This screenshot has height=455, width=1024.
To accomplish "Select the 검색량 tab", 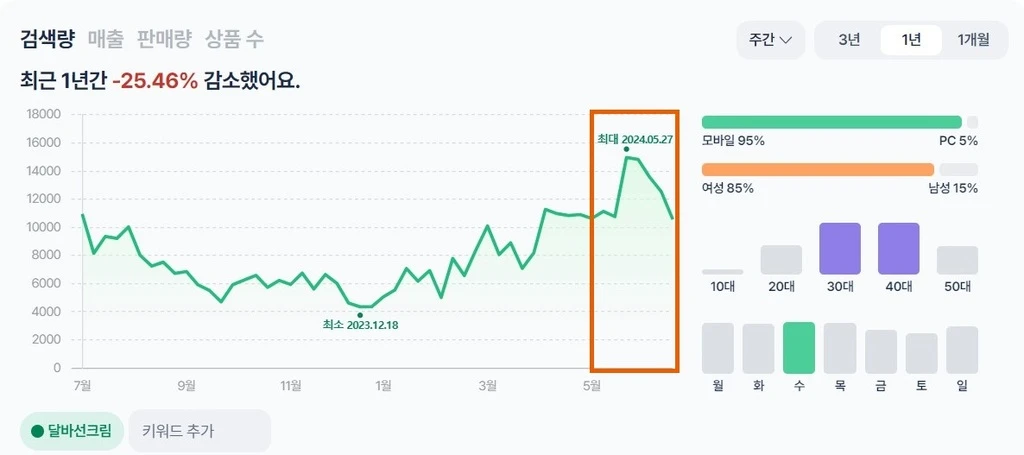I will pos(47,39).
